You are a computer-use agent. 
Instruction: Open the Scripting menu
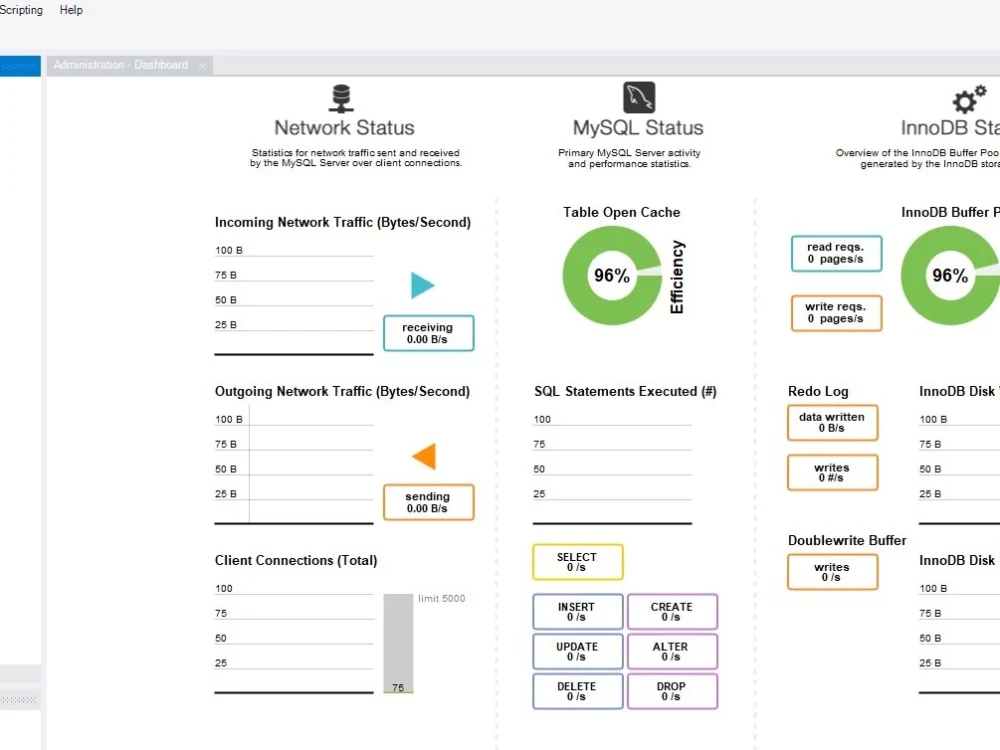[21, 10]
